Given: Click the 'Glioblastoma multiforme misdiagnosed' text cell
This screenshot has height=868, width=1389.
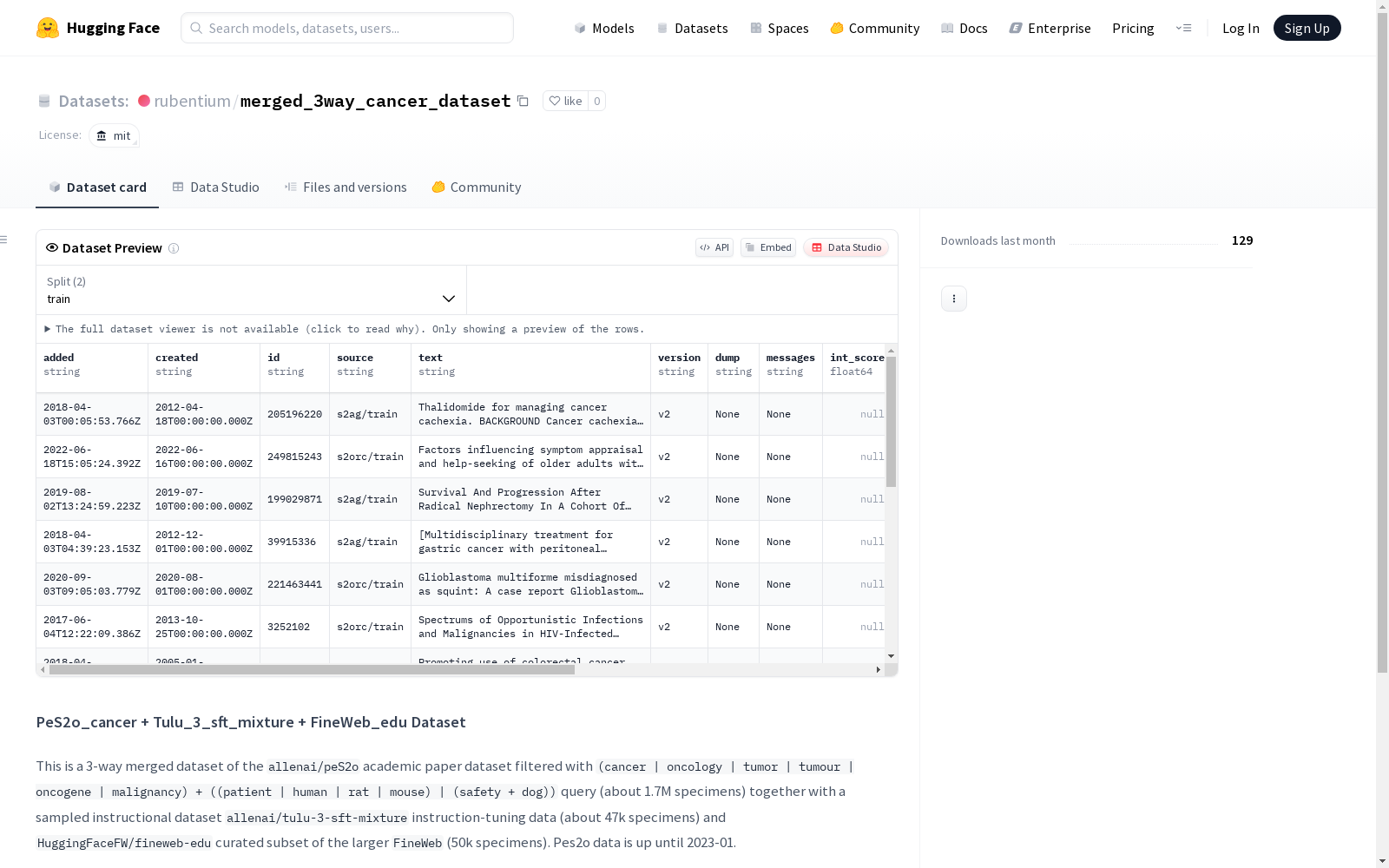Looking at the screenshot, I should (531, 584).
